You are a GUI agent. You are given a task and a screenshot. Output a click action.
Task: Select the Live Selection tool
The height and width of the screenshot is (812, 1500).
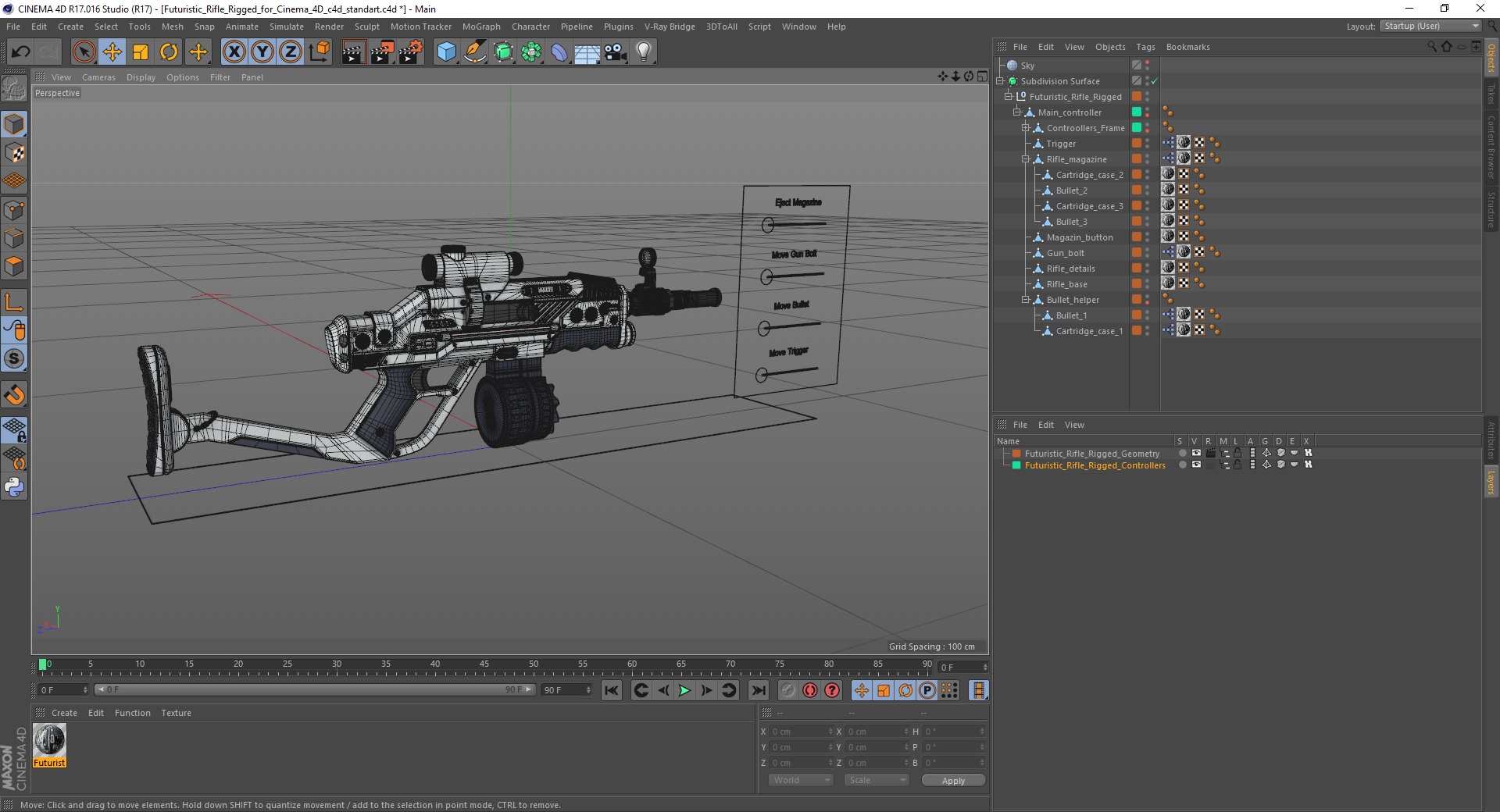[x=84, y=52]
